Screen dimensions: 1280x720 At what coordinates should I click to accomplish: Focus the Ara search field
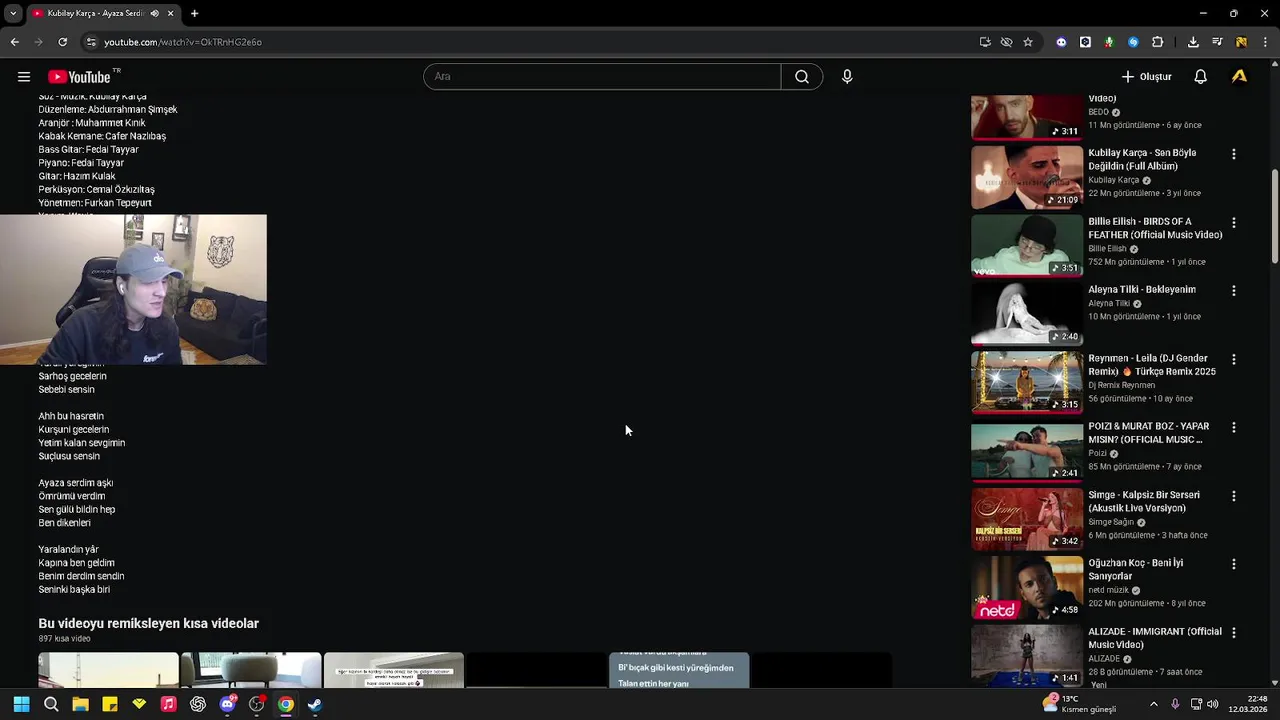click(x=602, y=77)
